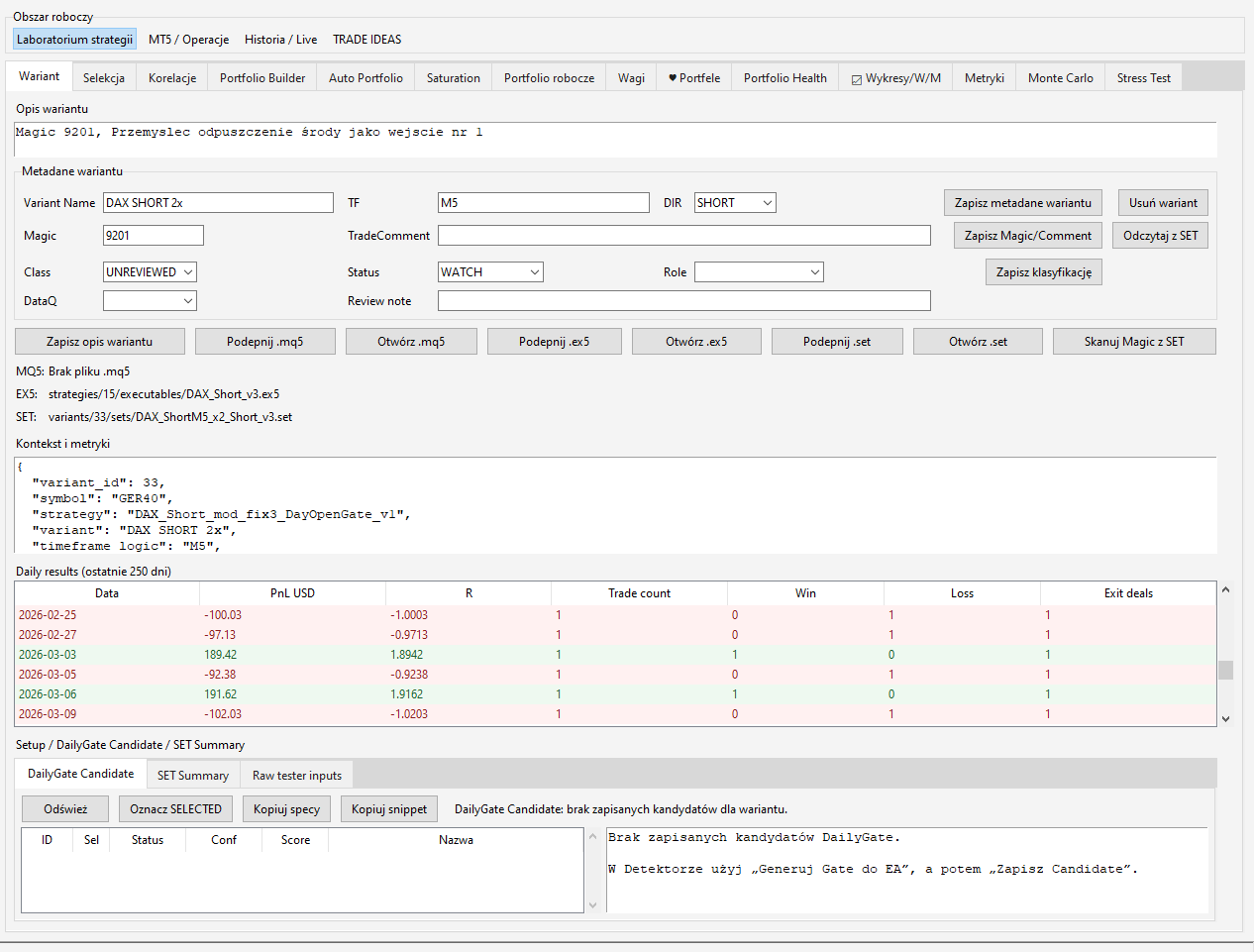Click Zapisz Magic/Comment button
The height and width of the screenshot is (952, 1254).
pyautogui.click(x=1028, y=236)
